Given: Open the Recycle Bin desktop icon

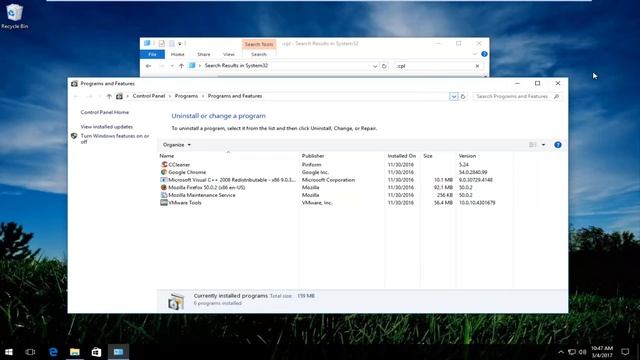Looking at the screenshot, I should (x=14, y=16).
